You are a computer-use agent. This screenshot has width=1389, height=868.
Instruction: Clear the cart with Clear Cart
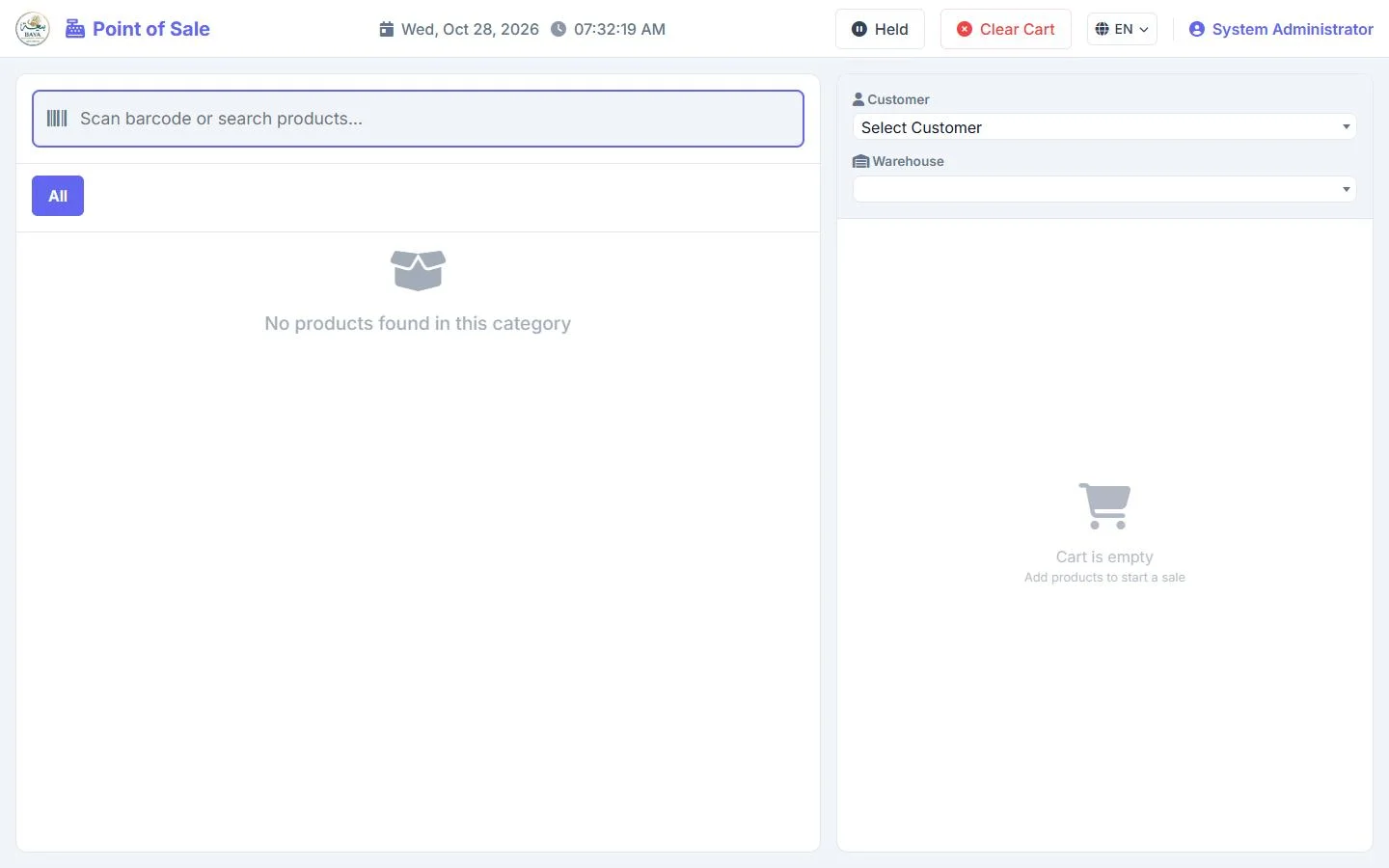point(1005,29)
